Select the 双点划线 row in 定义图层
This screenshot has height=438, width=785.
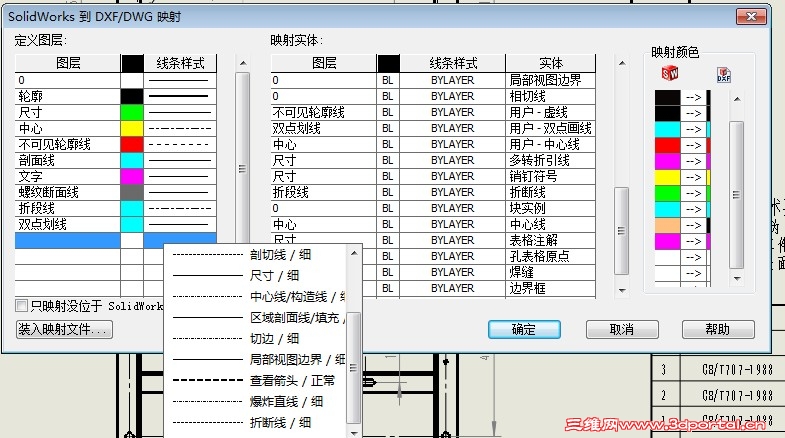116,224
